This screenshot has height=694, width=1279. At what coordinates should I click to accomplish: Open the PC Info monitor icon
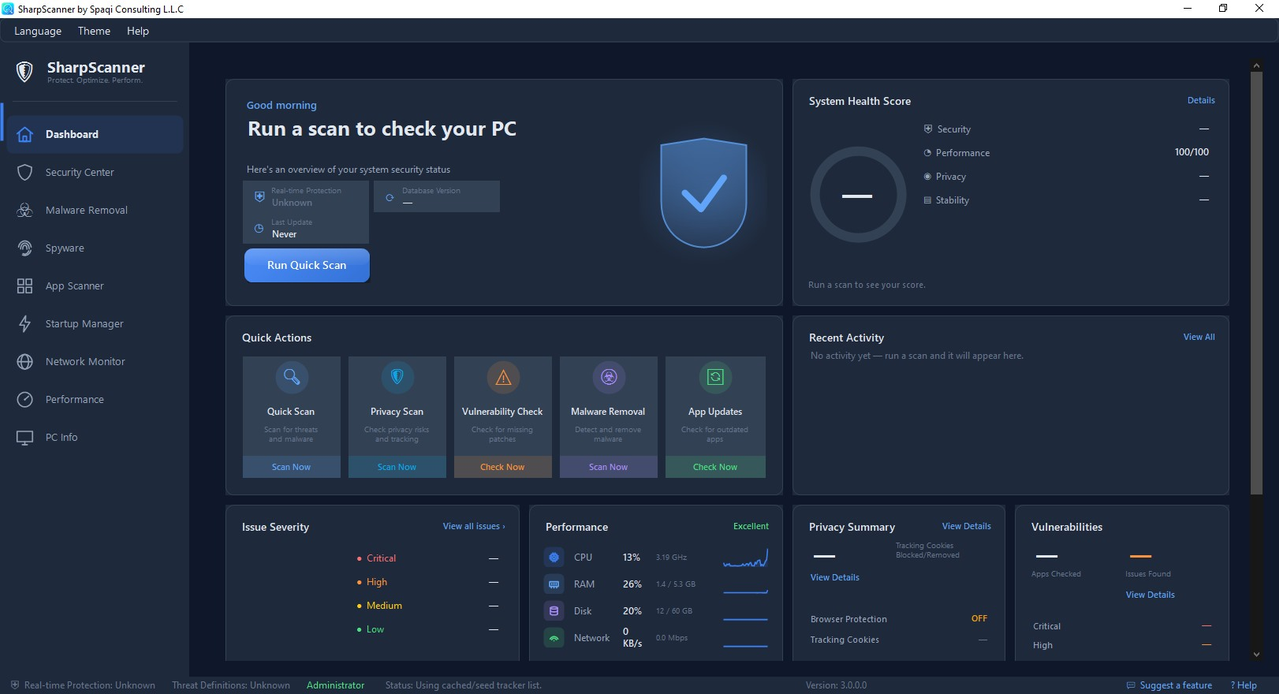tap(25, 437)
